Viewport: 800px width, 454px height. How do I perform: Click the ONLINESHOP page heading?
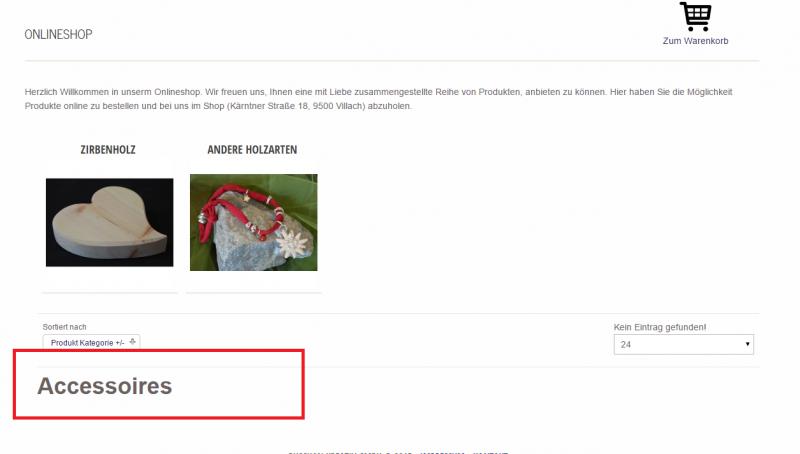click(59, 34)
